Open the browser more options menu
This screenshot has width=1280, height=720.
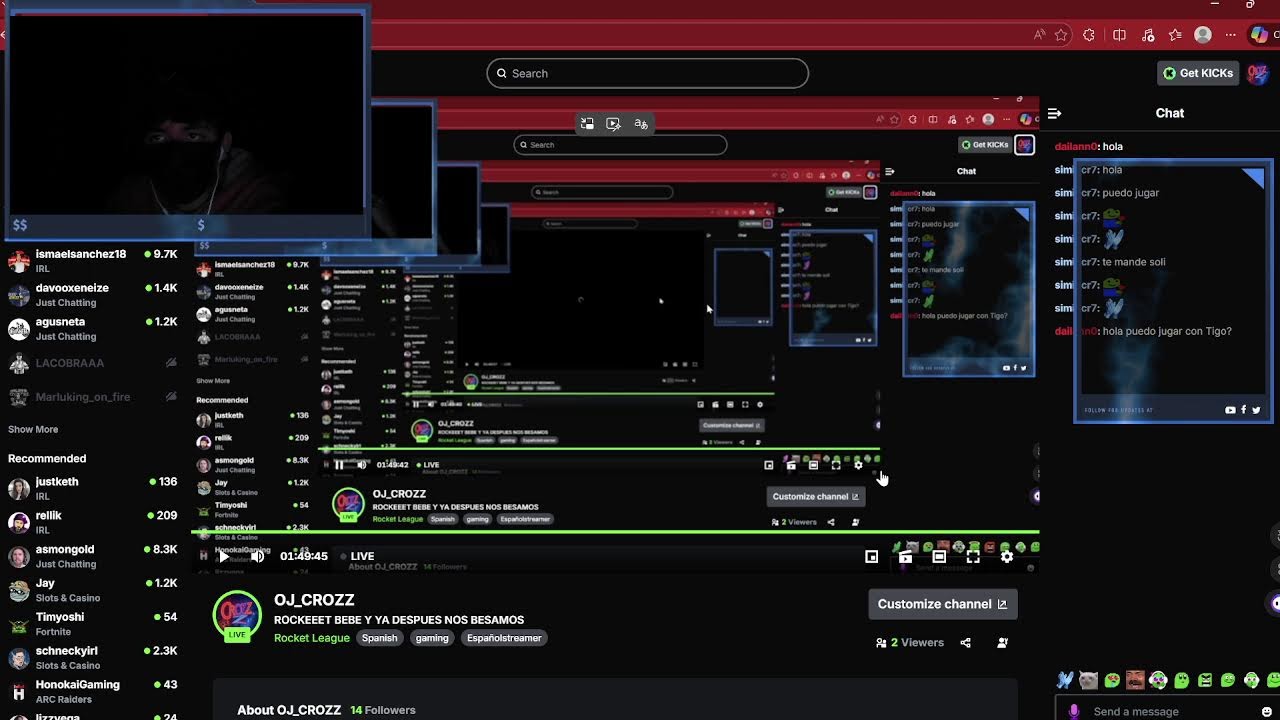coord(1230,35)
